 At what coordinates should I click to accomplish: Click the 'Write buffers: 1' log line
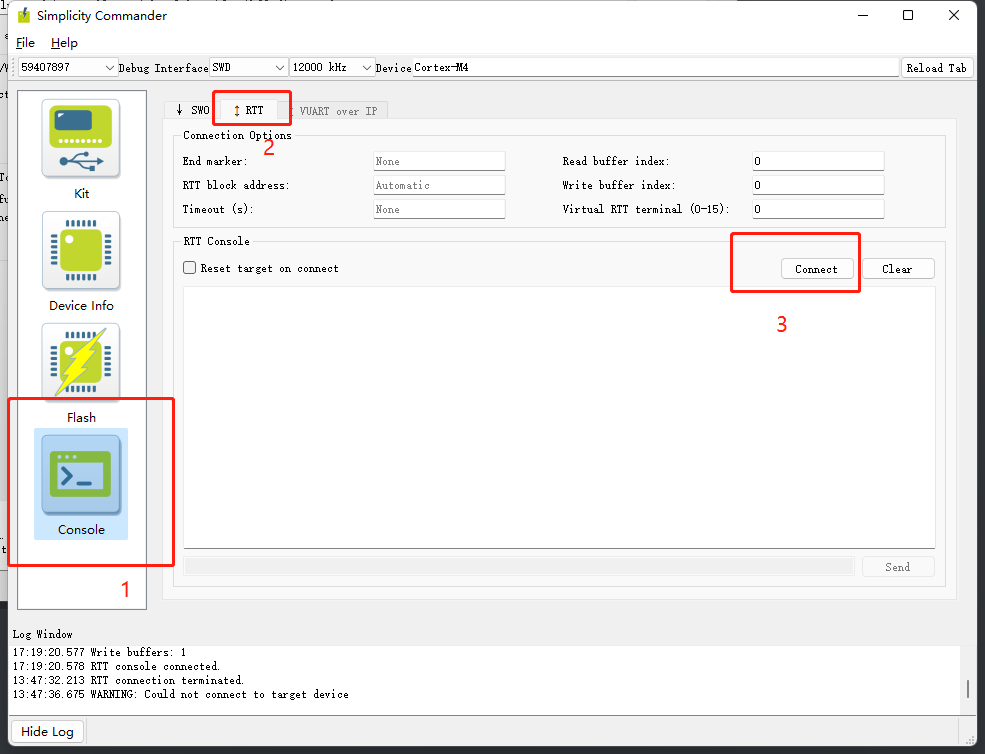(x=99, y=652)
